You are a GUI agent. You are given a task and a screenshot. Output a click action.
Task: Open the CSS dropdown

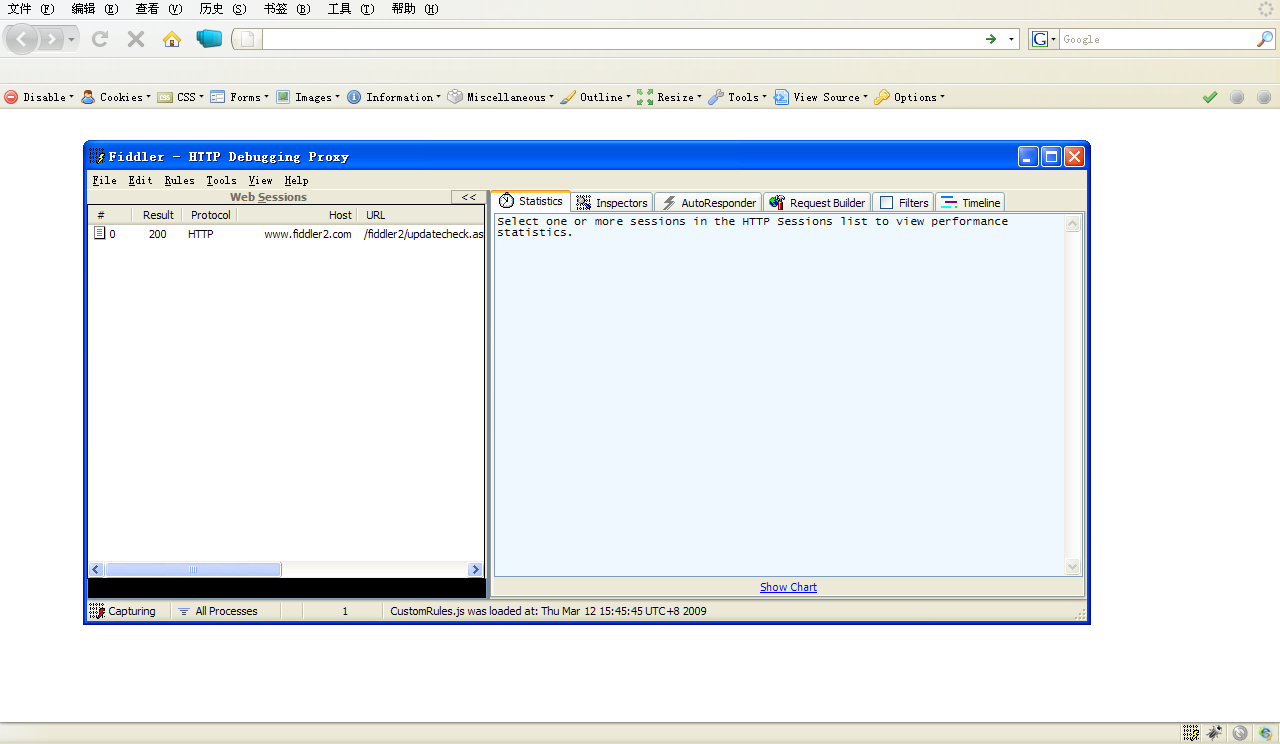click(180, 97)
